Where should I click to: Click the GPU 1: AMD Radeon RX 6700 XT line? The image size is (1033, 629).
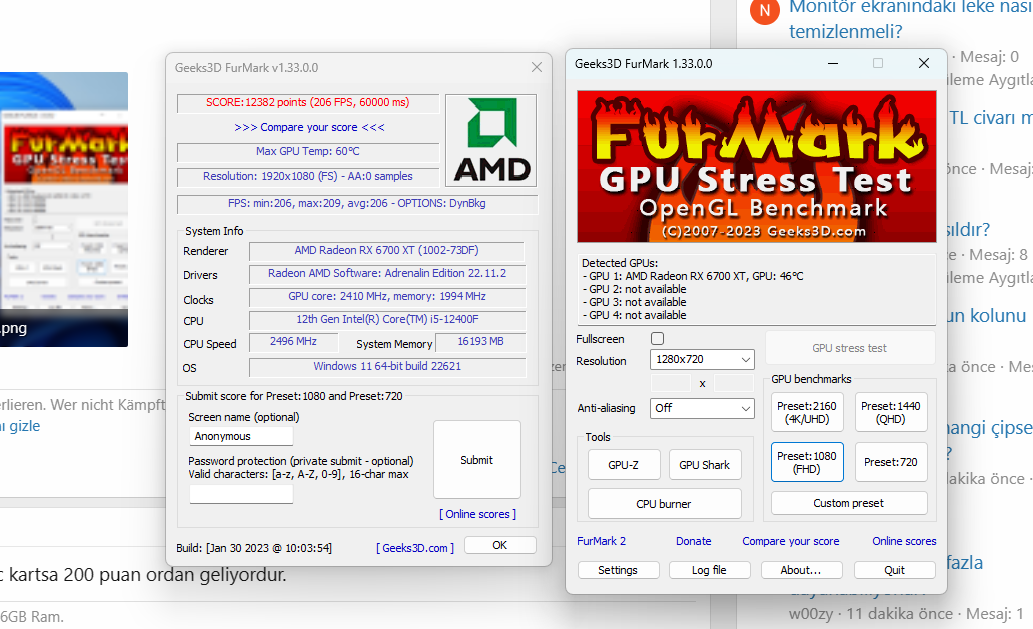click(x=693, y=277)
